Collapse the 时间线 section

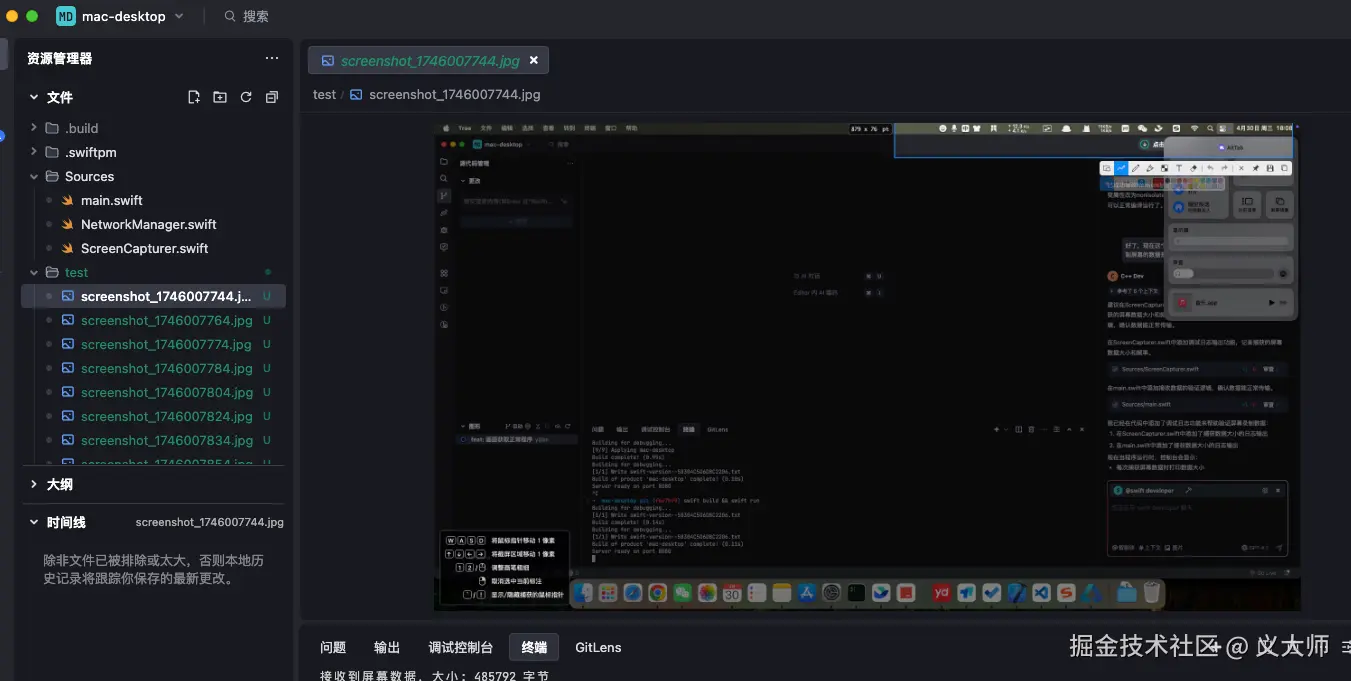pos(33,522)
